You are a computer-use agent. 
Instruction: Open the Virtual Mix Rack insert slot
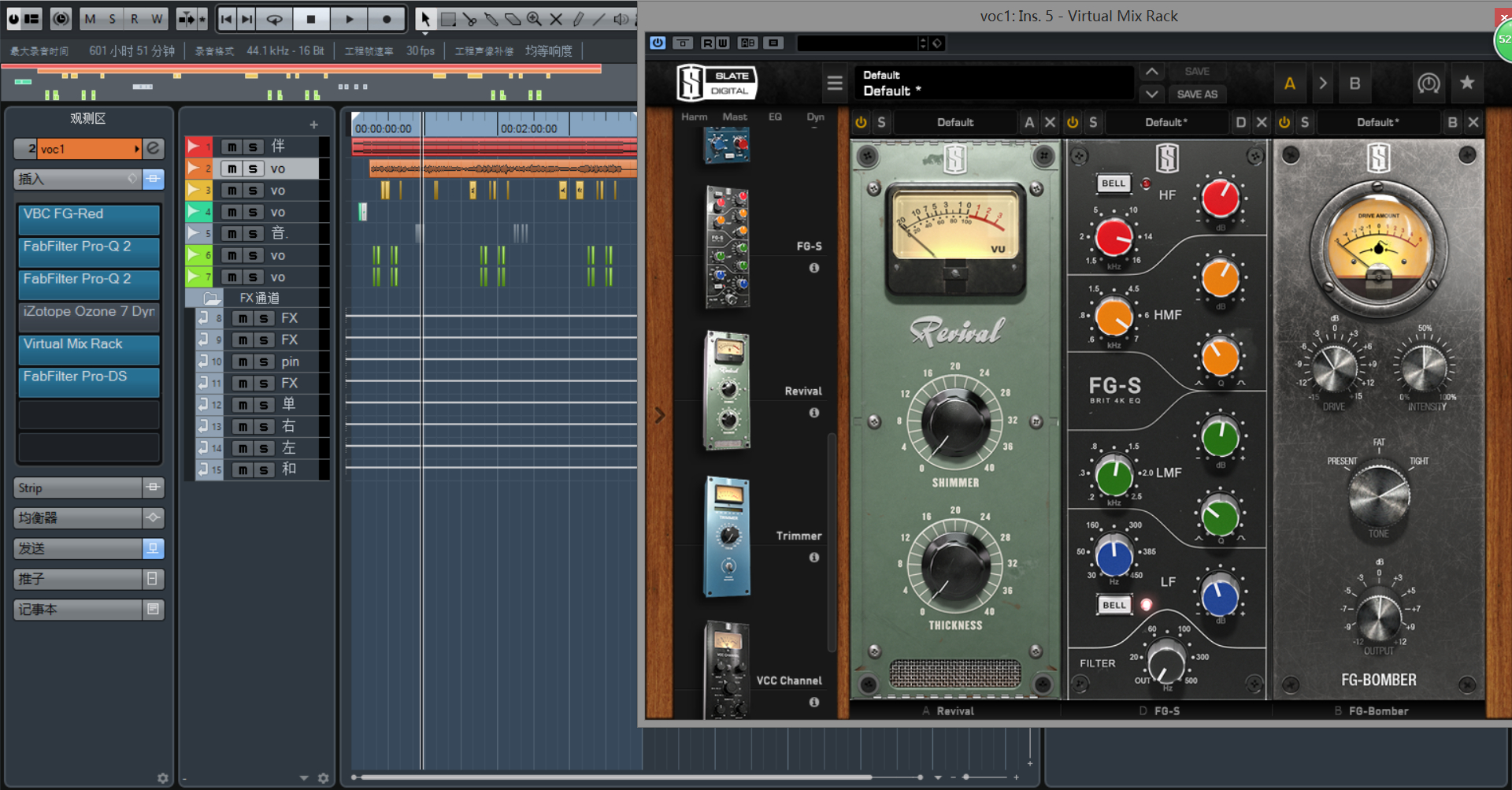tap(89, 349)
